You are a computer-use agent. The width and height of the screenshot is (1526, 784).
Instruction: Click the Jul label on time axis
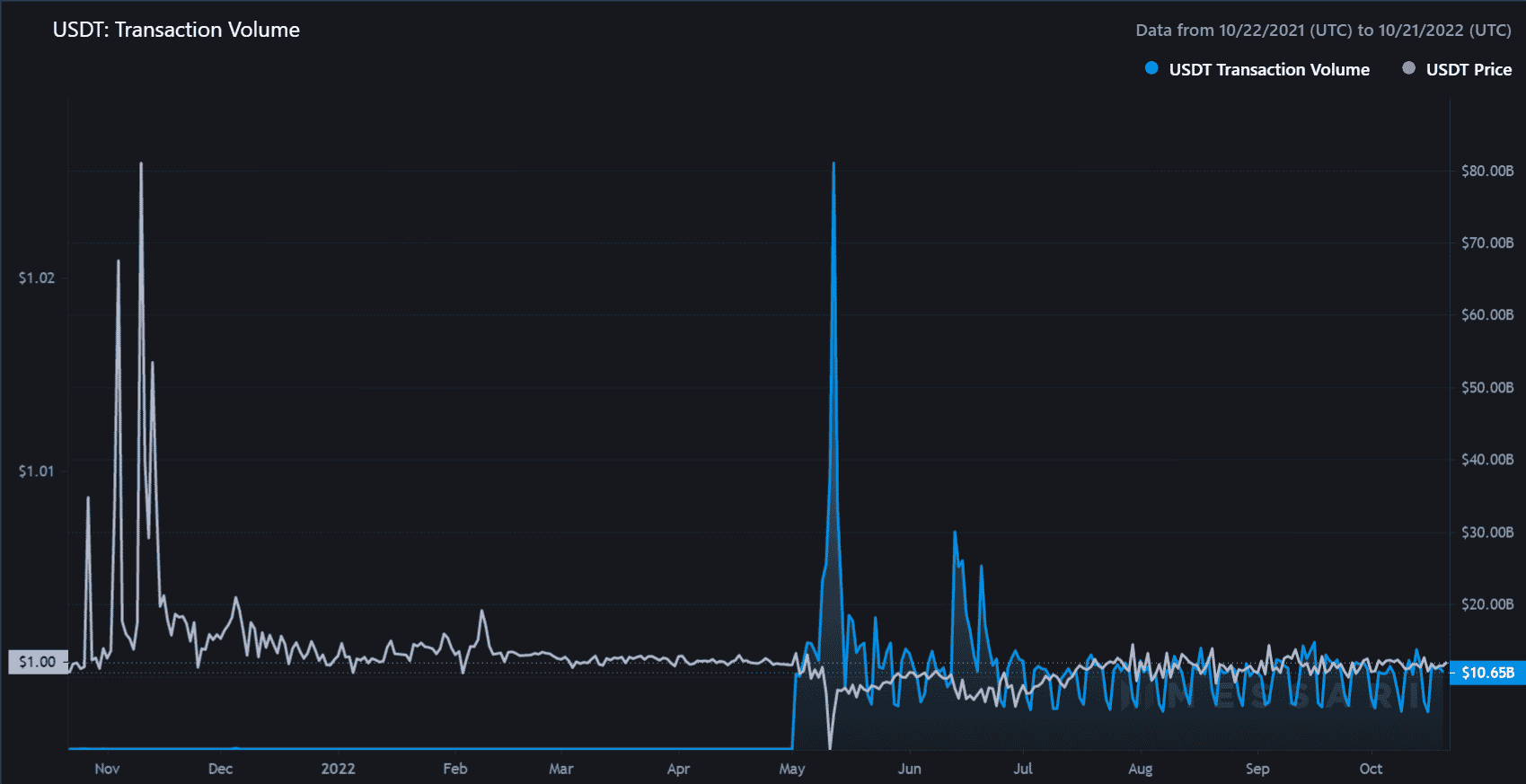point(1023,769)
